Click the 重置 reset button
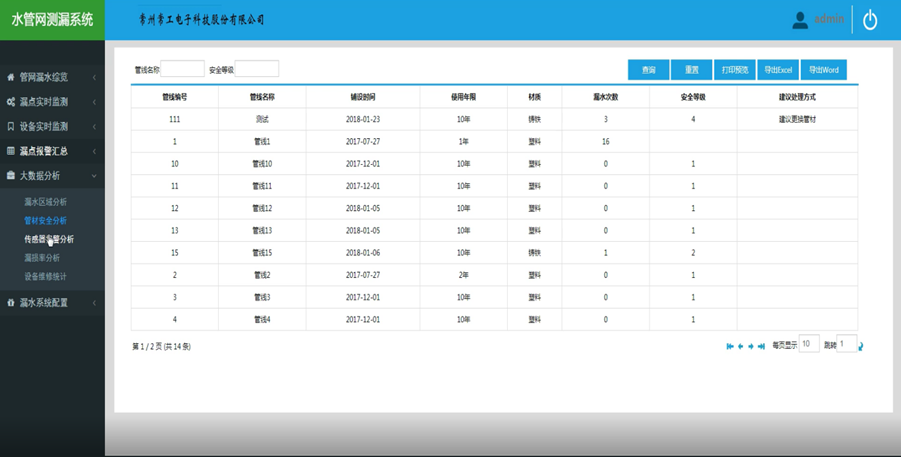901x457 pixels. [x=692, y=70]
